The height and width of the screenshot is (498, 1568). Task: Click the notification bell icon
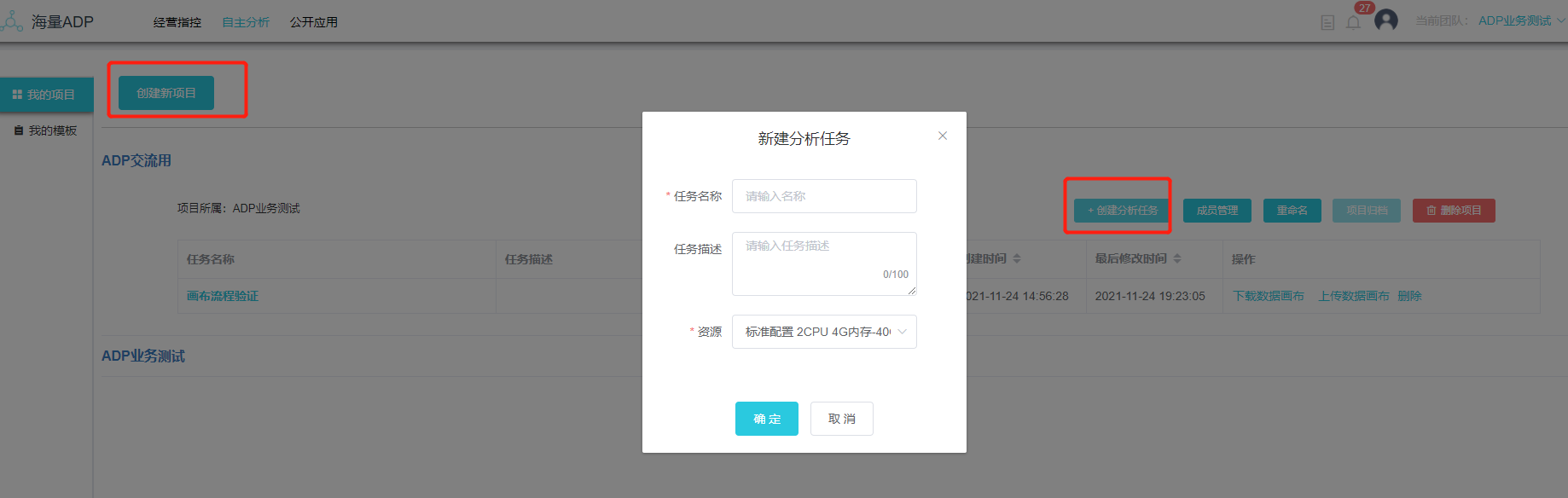[1353, 23]
